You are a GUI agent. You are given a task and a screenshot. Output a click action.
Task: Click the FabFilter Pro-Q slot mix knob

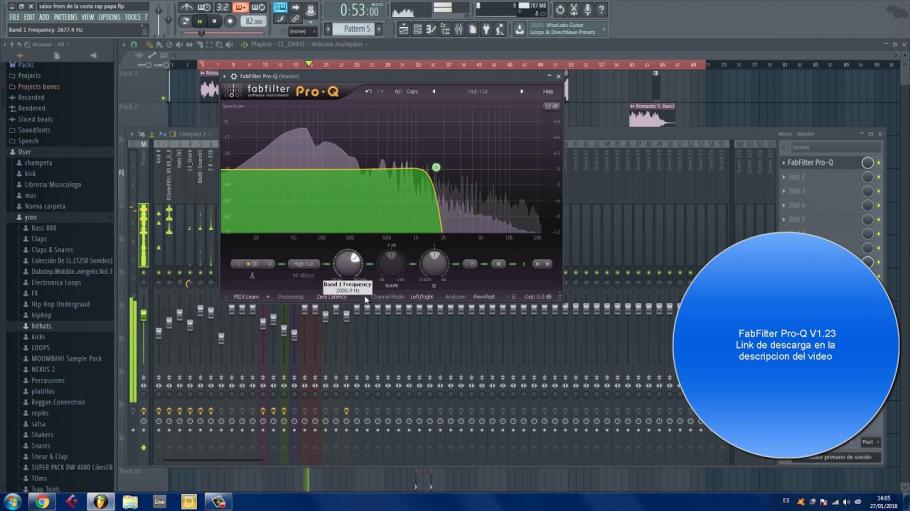pos(868,163)
